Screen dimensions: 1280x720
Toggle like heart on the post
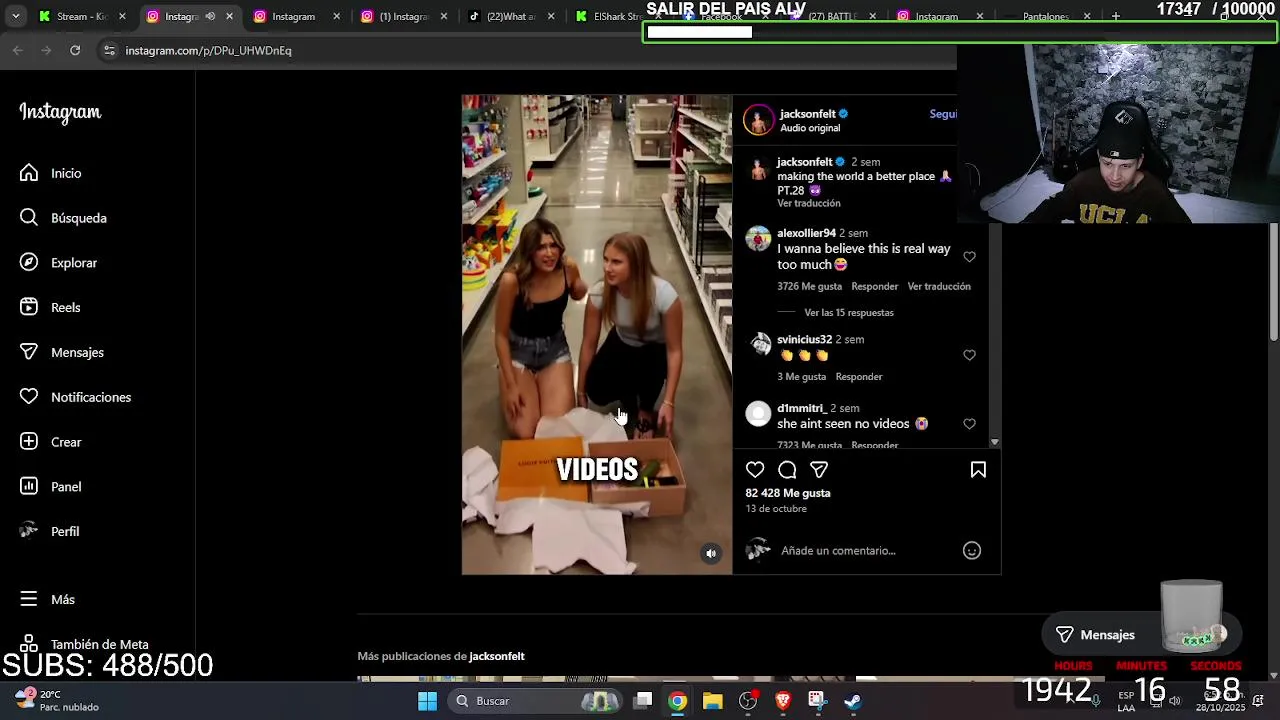(x=755, y=470)
